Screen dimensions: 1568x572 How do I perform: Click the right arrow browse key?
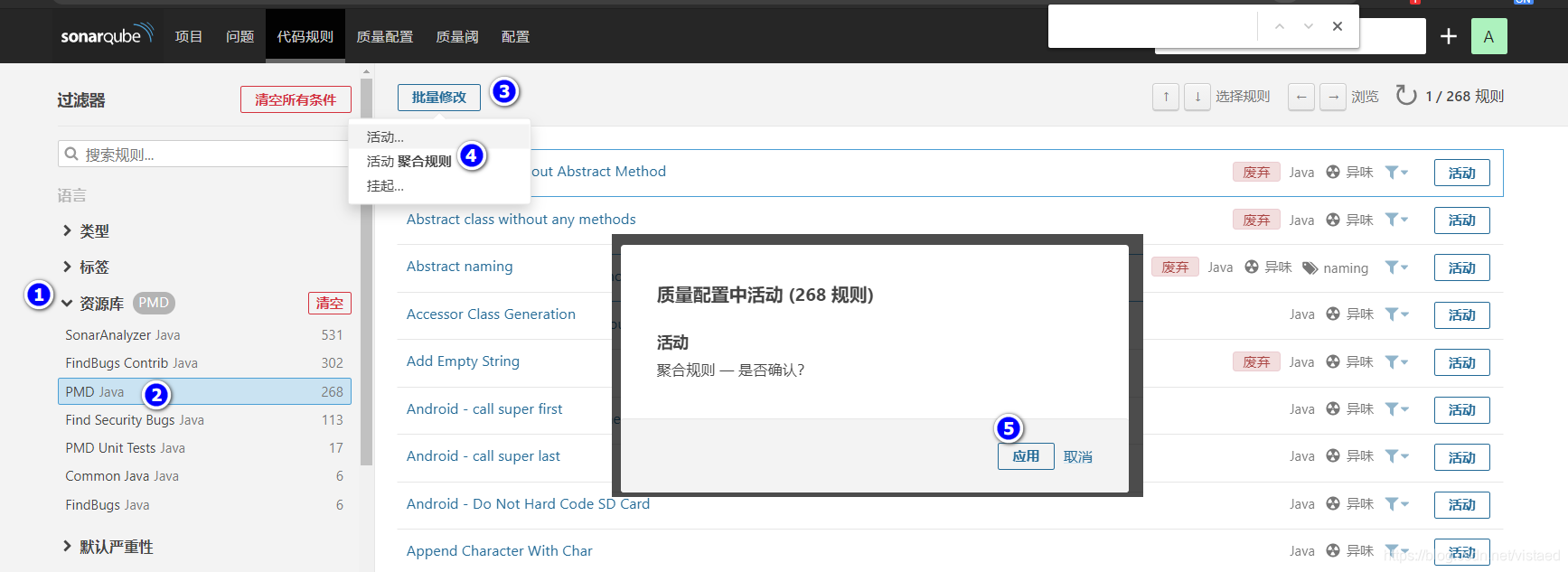[x=1333, y=97]
